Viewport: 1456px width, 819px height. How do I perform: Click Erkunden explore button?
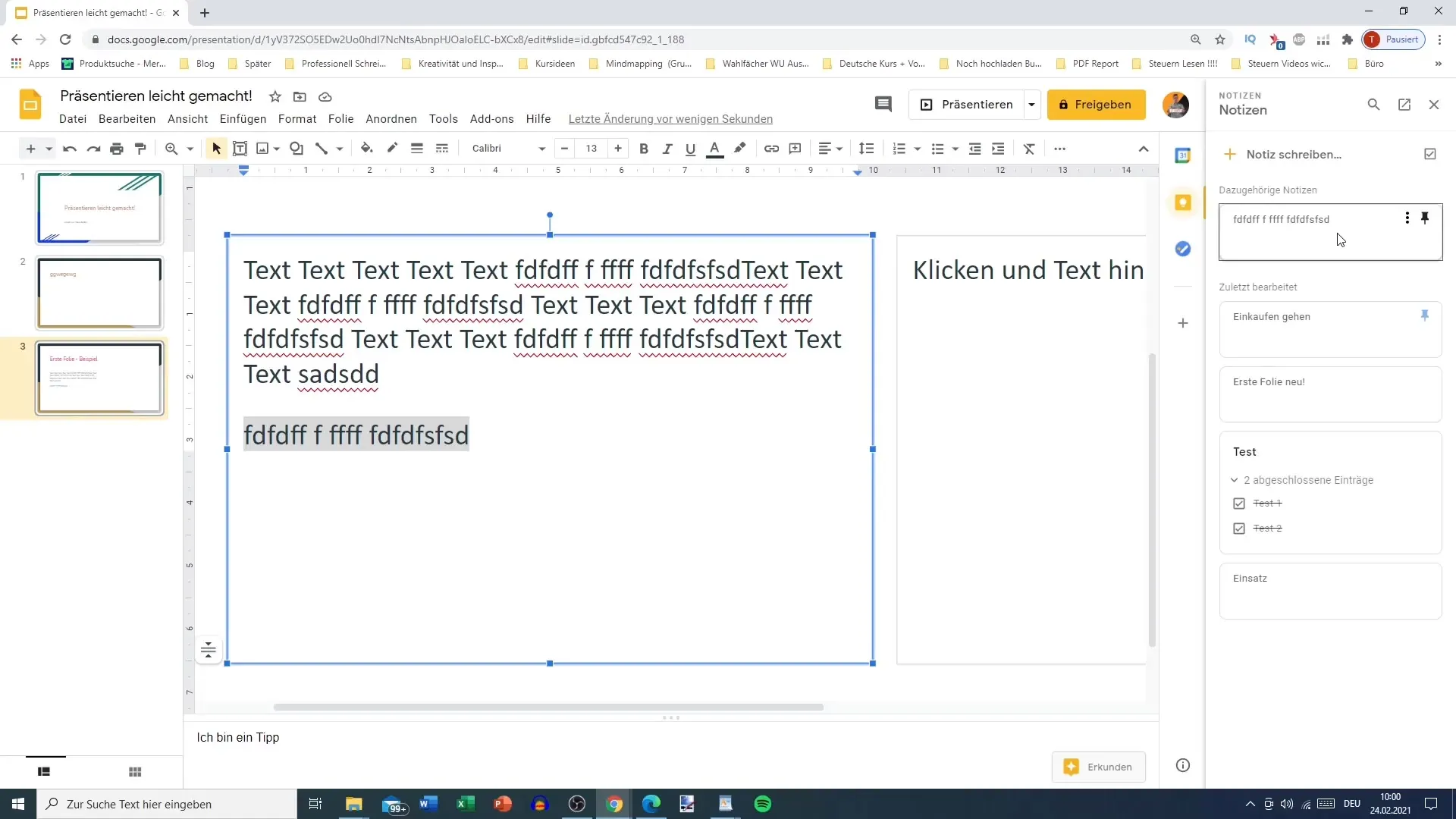coord(1099,767)
